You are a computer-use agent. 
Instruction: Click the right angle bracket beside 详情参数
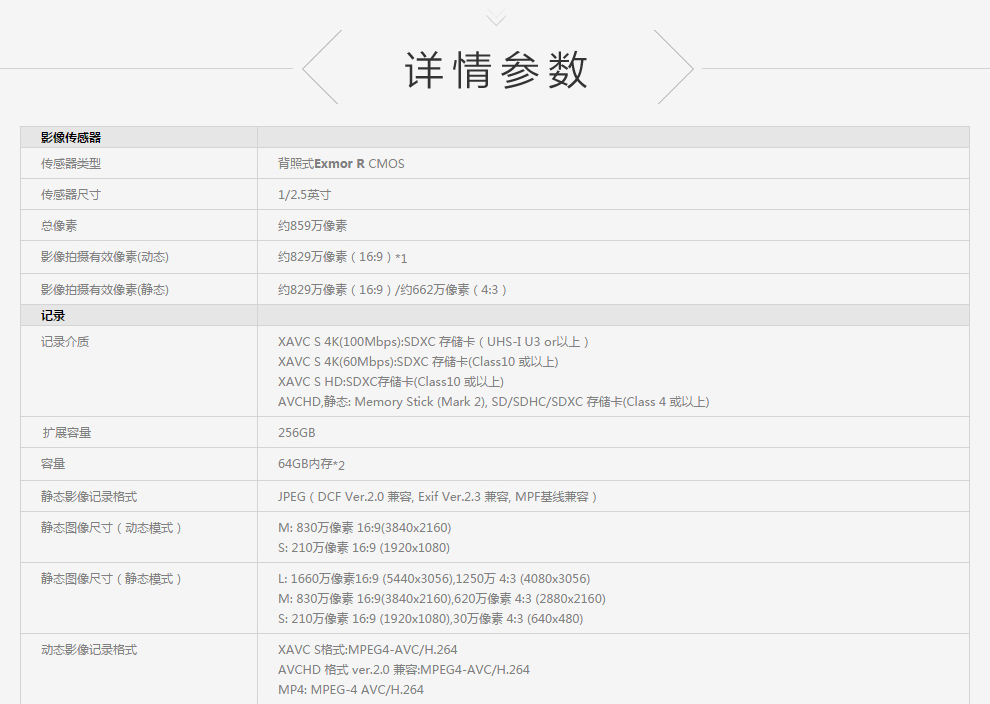(x=674, y=67)
